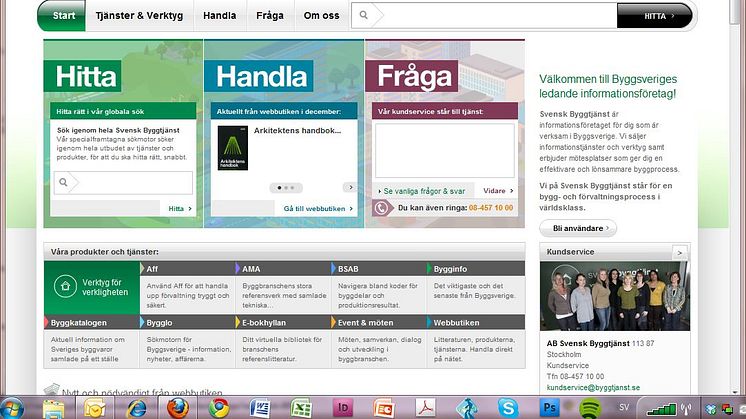Follow the 'Gå till webbutiken' link
This screenshot has height=419, width=746.
click(x=318, y=208)
